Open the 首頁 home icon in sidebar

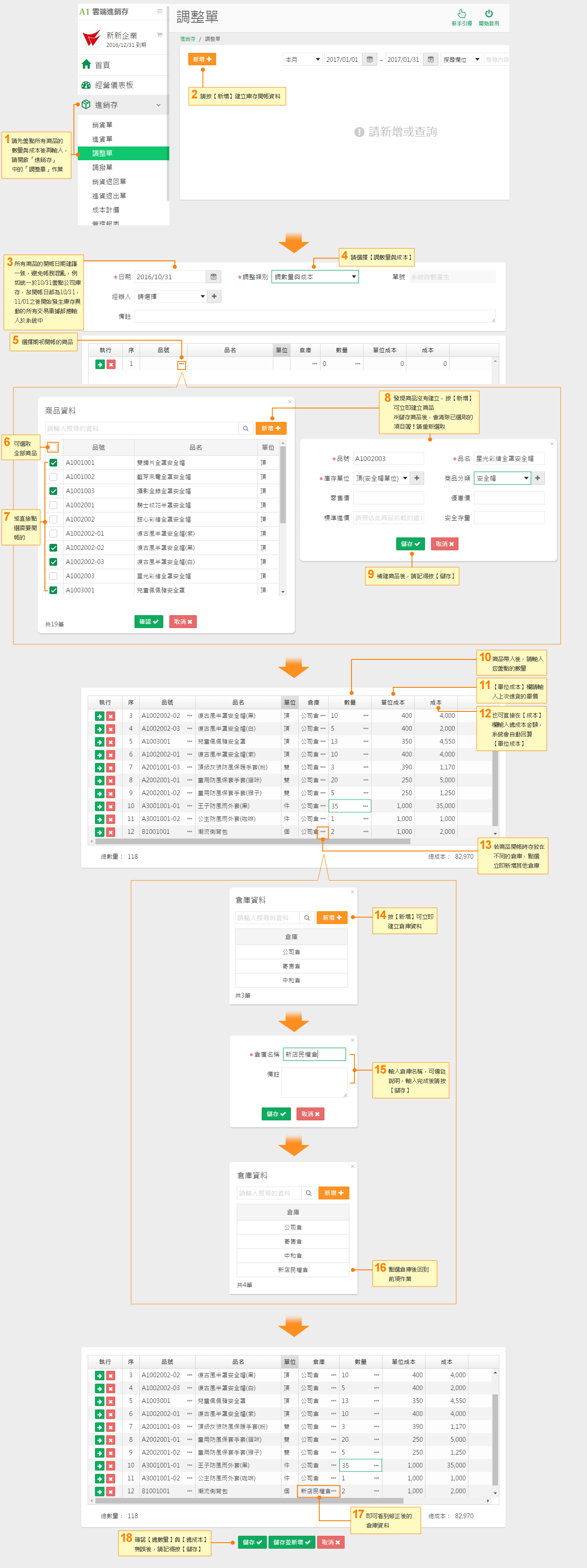click(86, 64)
